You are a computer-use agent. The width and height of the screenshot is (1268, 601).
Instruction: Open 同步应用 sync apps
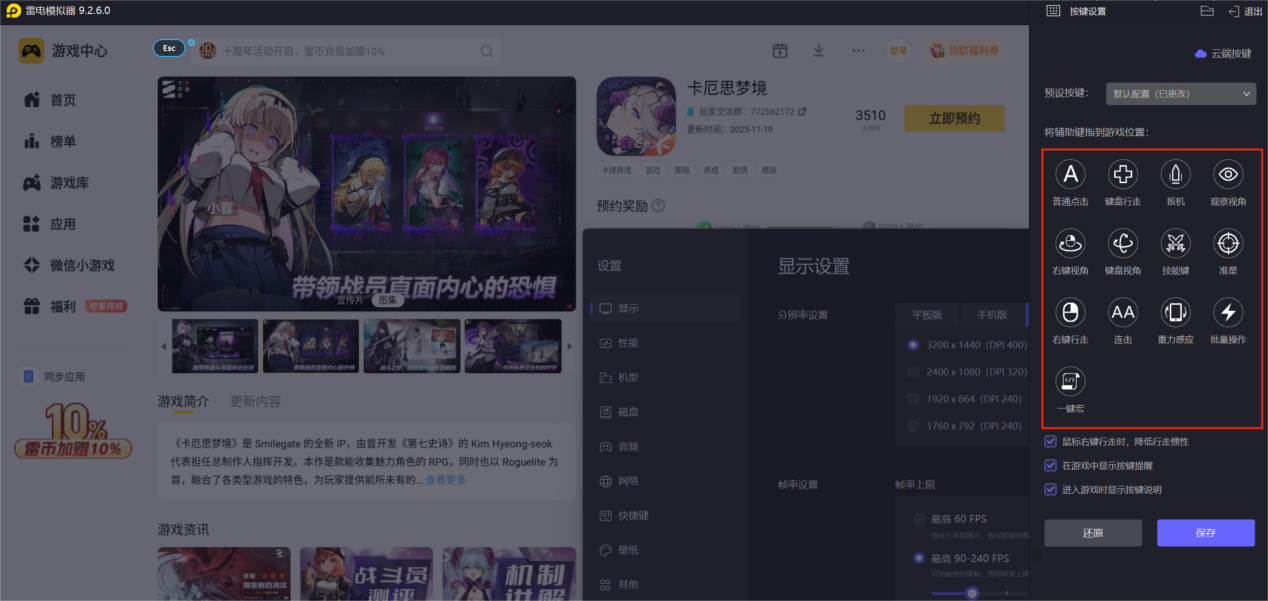[55, 377]
